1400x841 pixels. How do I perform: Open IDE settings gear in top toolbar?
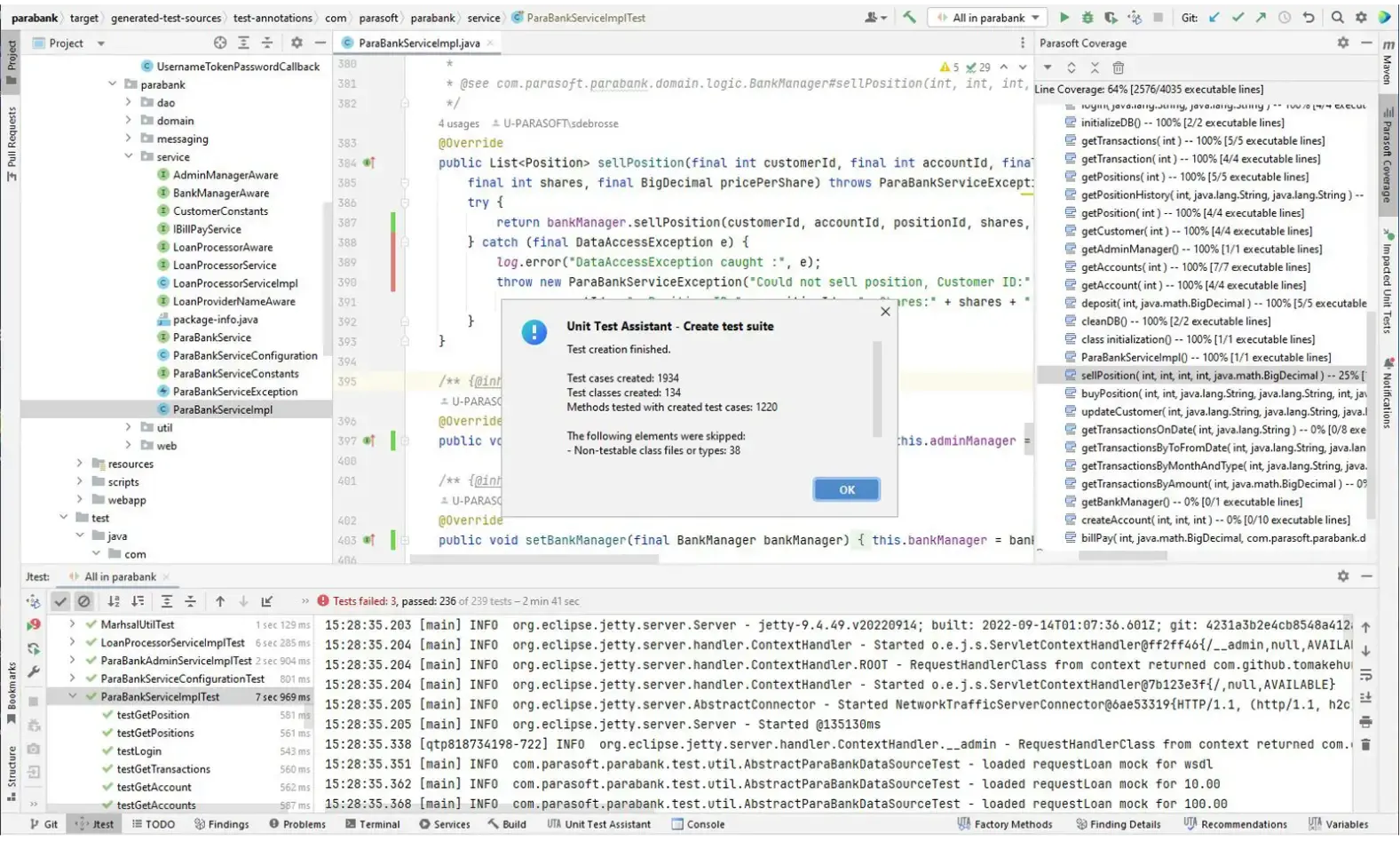pos(1361,18)
